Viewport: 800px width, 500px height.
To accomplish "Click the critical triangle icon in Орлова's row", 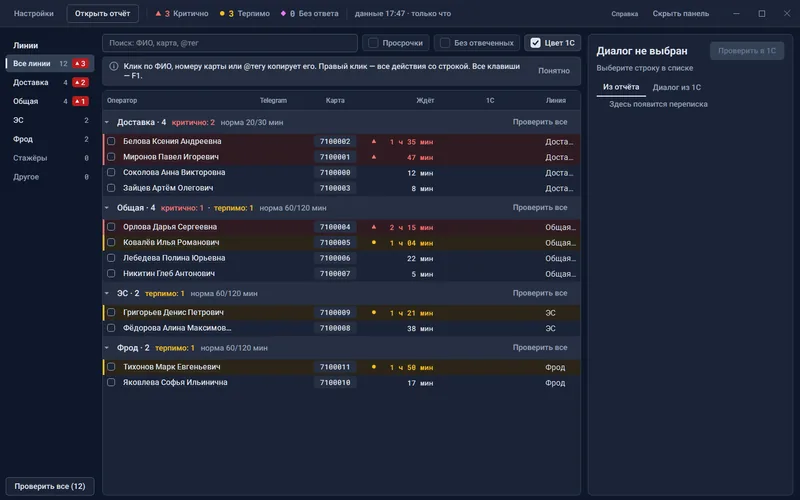I will (x=373, y=227).
